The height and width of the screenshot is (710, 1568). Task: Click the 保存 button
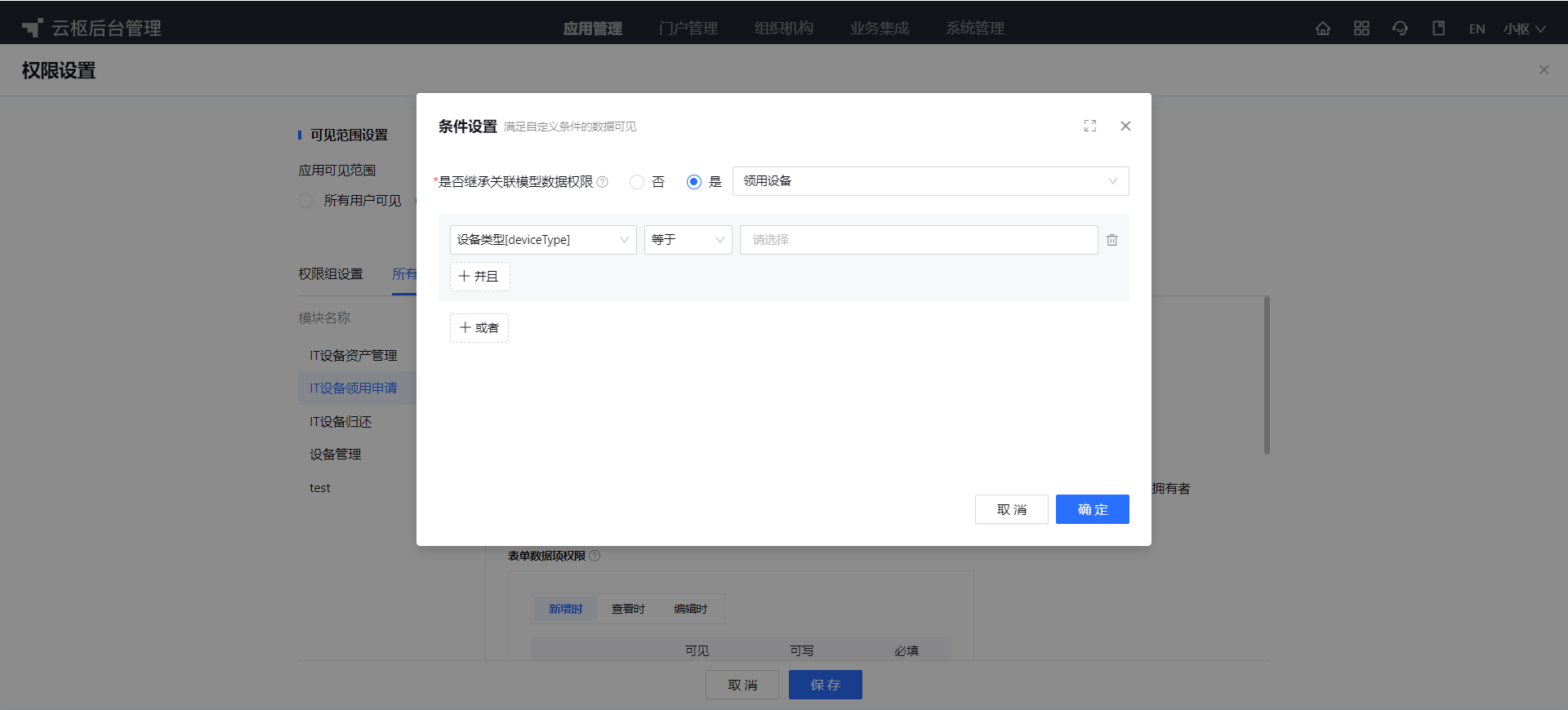coord(826,685)
